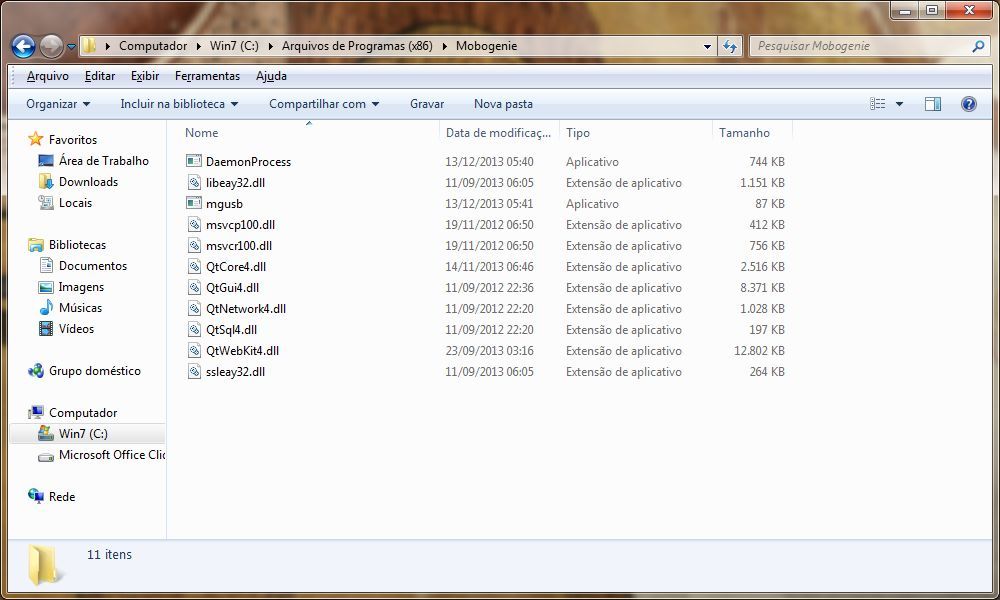Expand breadcrumb arrow after Win7 (C:)

270,46
